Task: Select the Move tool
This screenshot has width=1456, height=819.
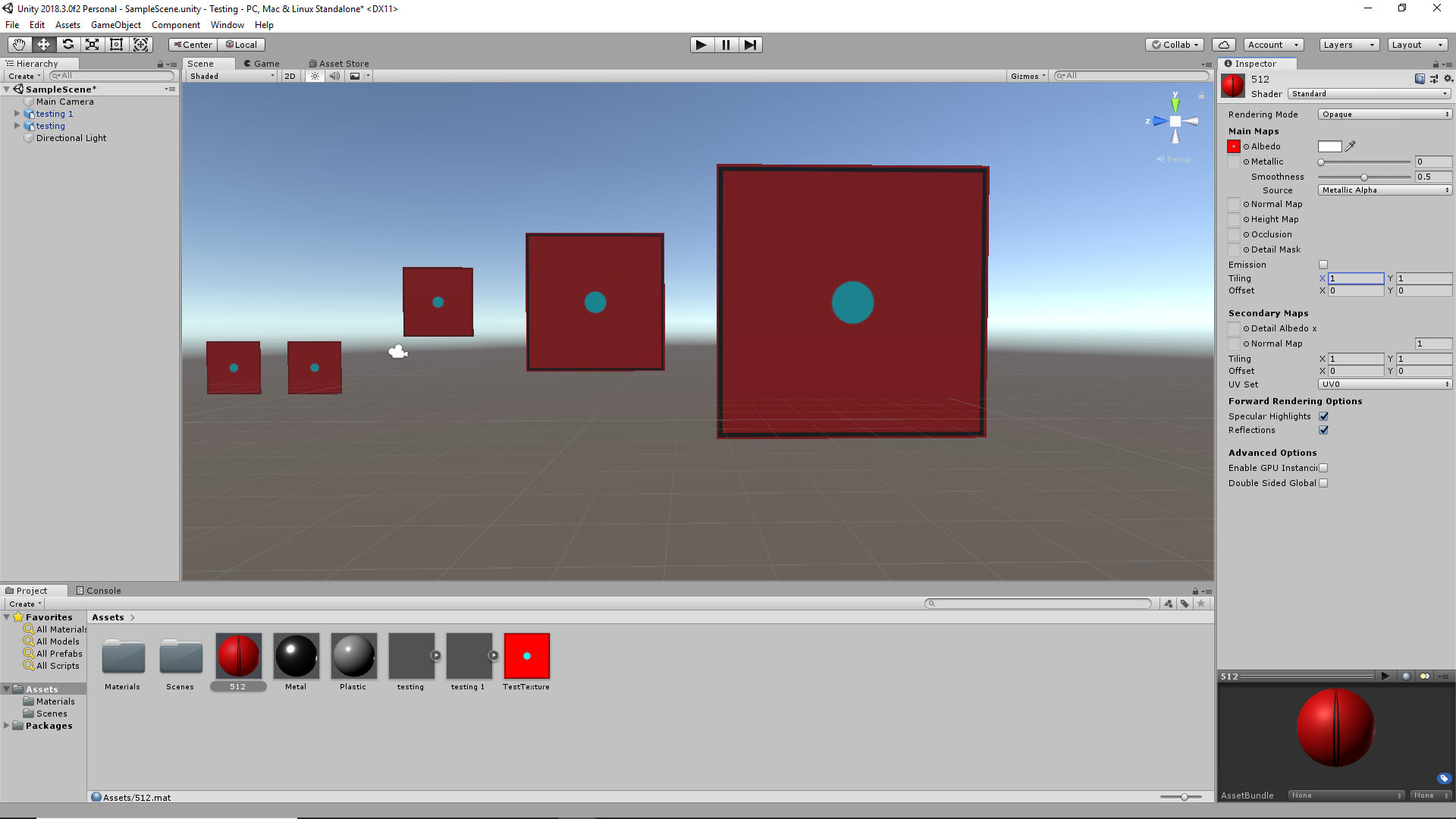Action: click(43, 44)
